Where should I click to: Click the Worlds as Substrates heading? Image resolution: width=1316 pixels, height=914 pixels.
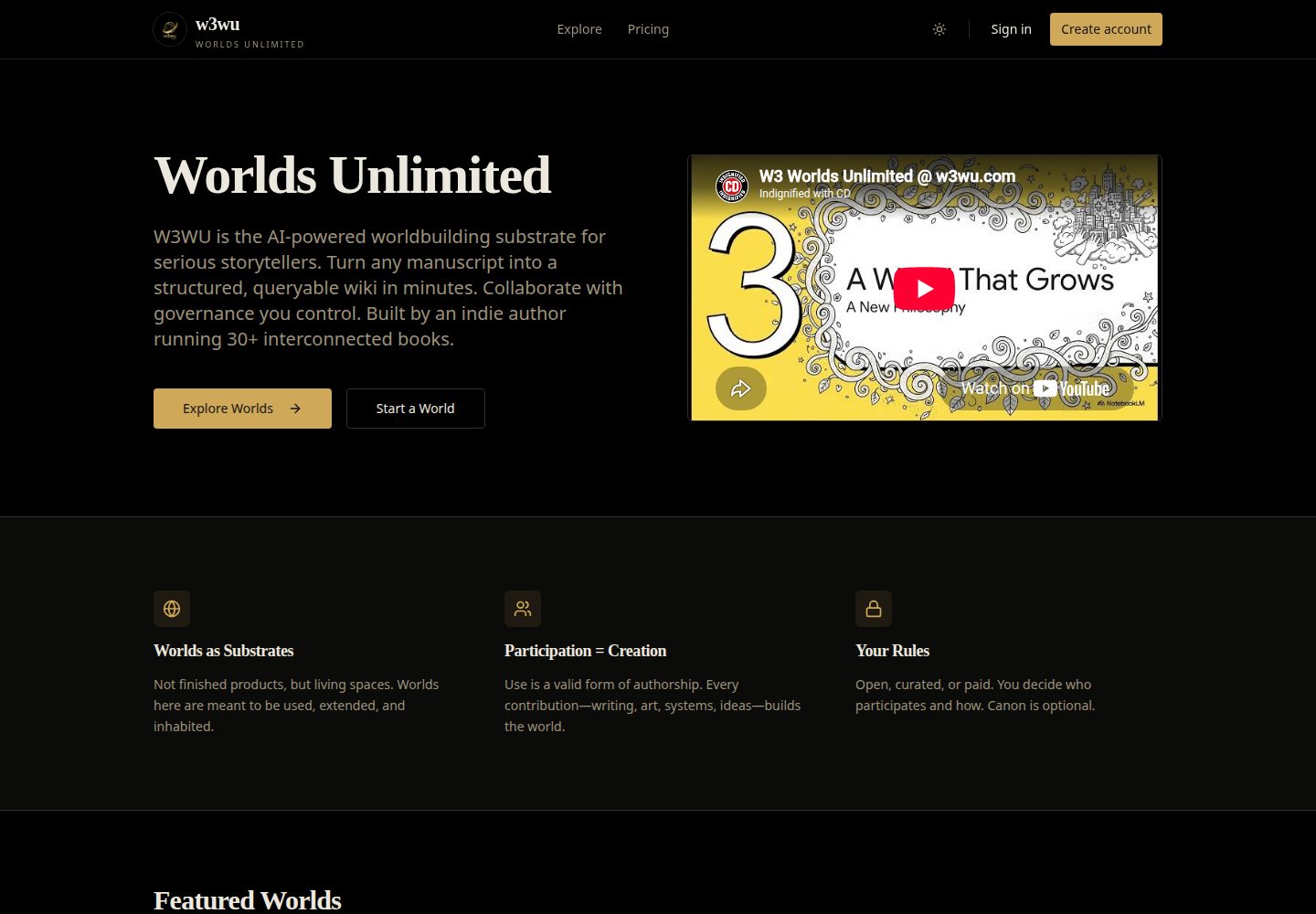coord(224,651)
